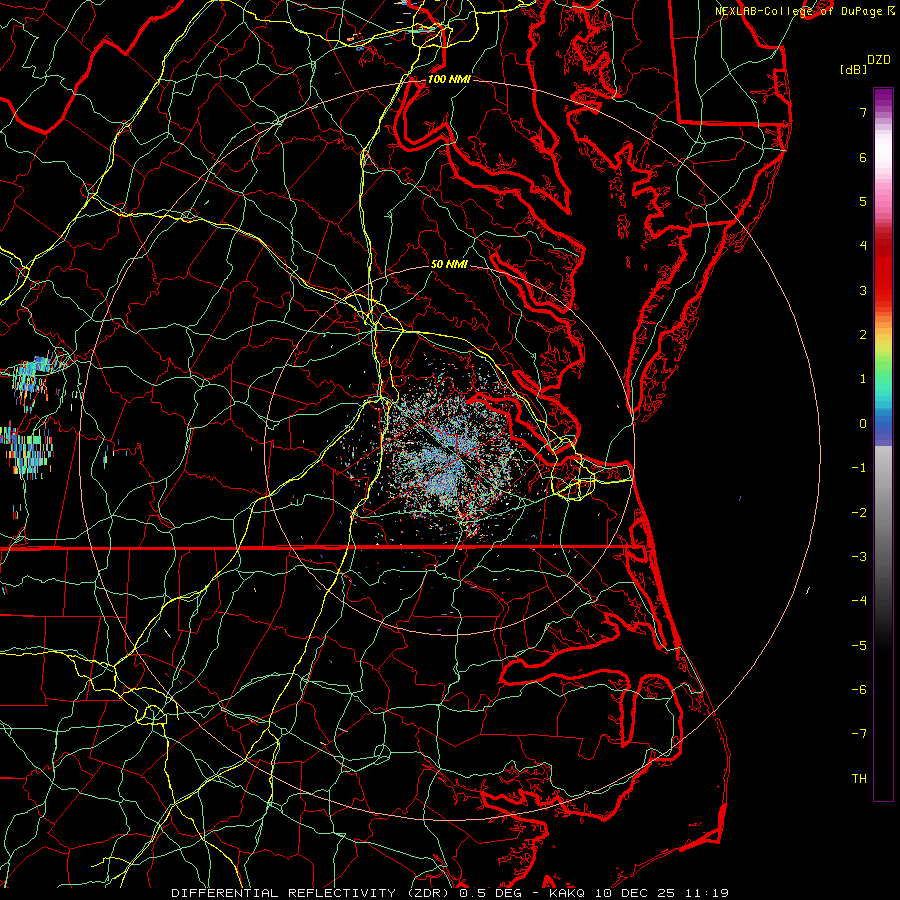
Task: Click the "10 DEC 25" date text
Action: (635, 893)
